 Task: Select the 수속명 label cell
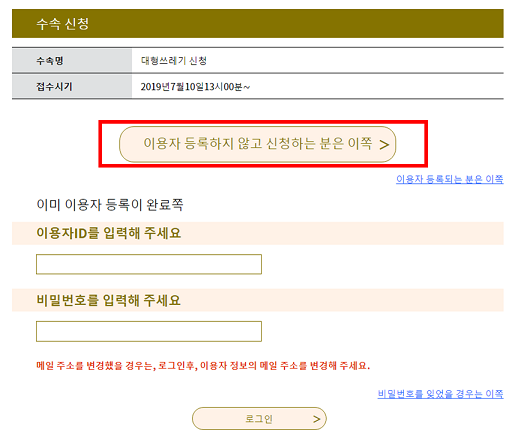[x=72, y=61]
